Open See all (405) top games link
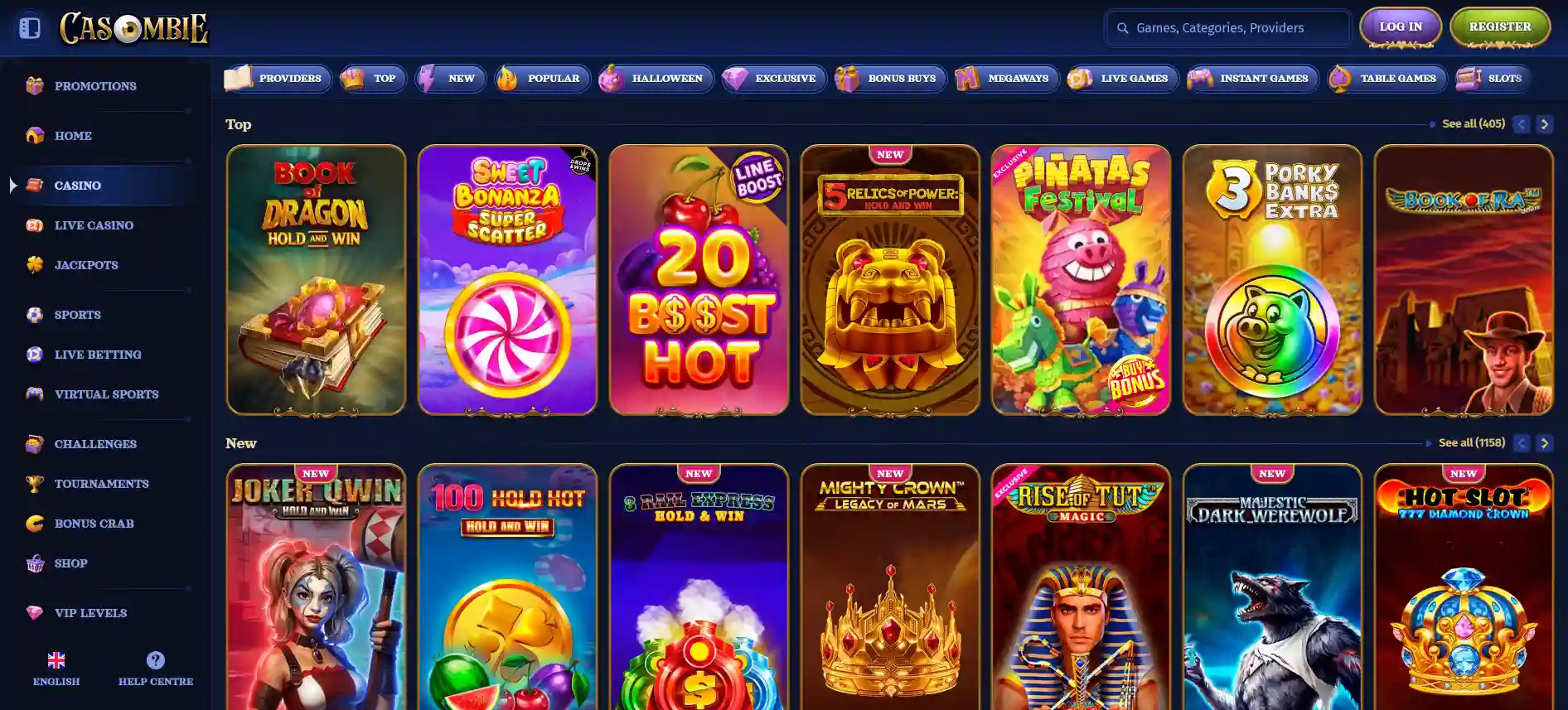This screenshot has width=1568, height=710. [1474, 123]
